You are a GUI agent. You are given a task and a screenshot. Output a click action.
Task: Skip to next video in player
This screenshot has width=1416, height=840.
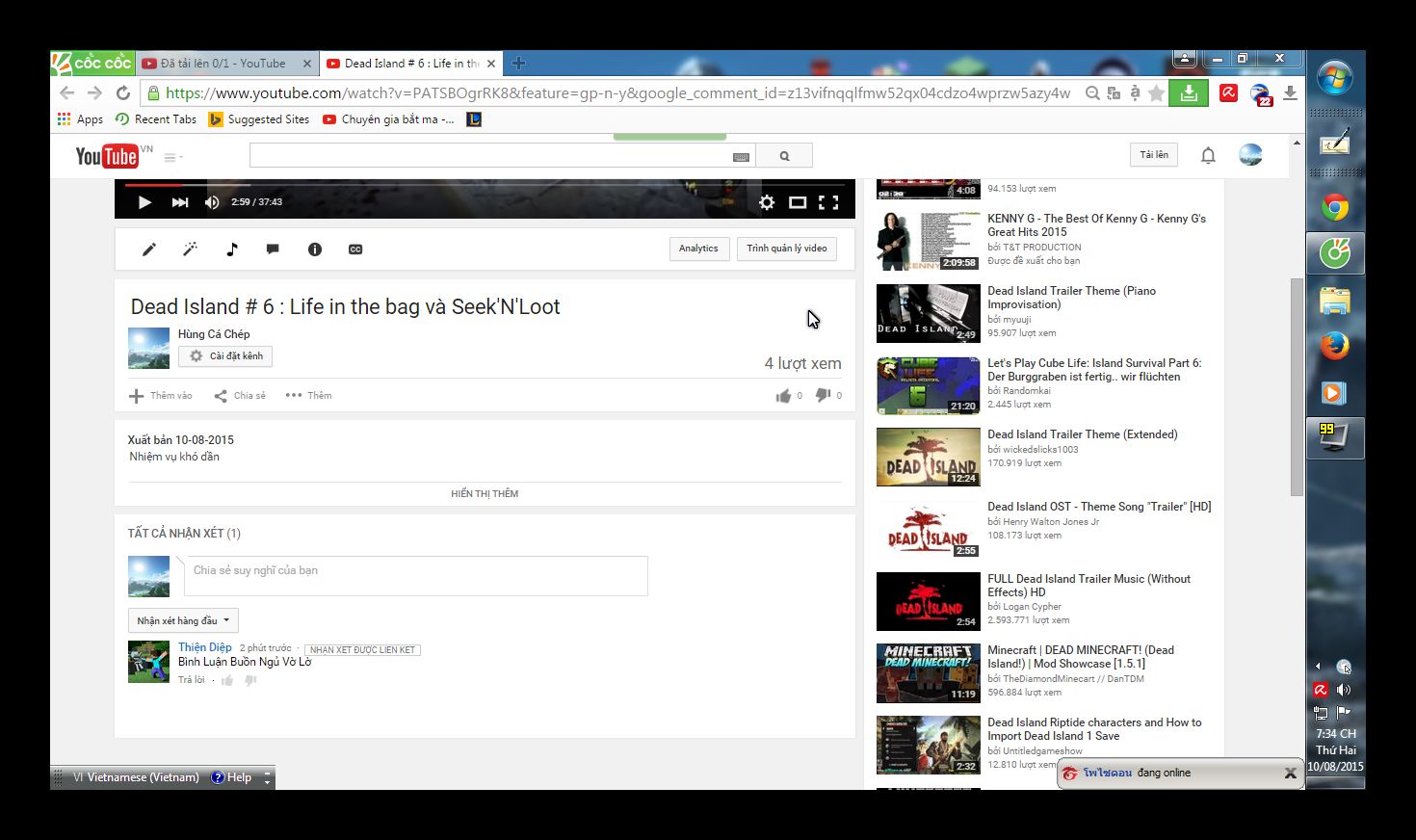[180, 202]
